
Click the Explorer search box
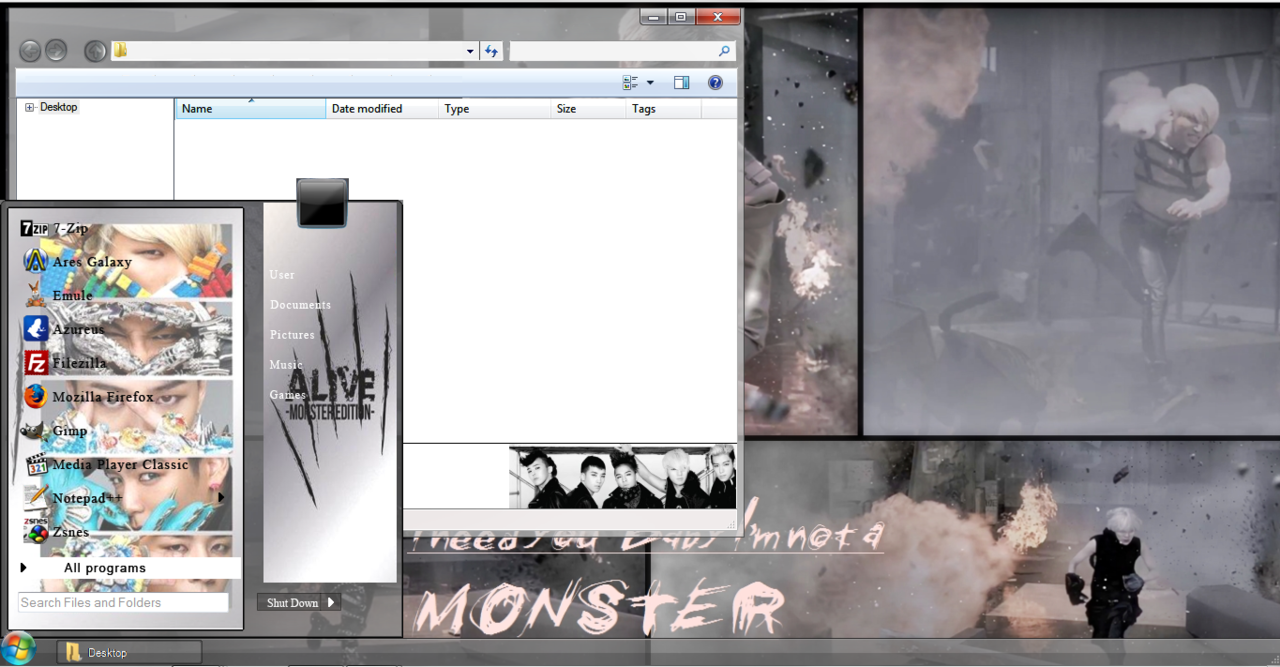pyautogui.click(x=622, y=51)
